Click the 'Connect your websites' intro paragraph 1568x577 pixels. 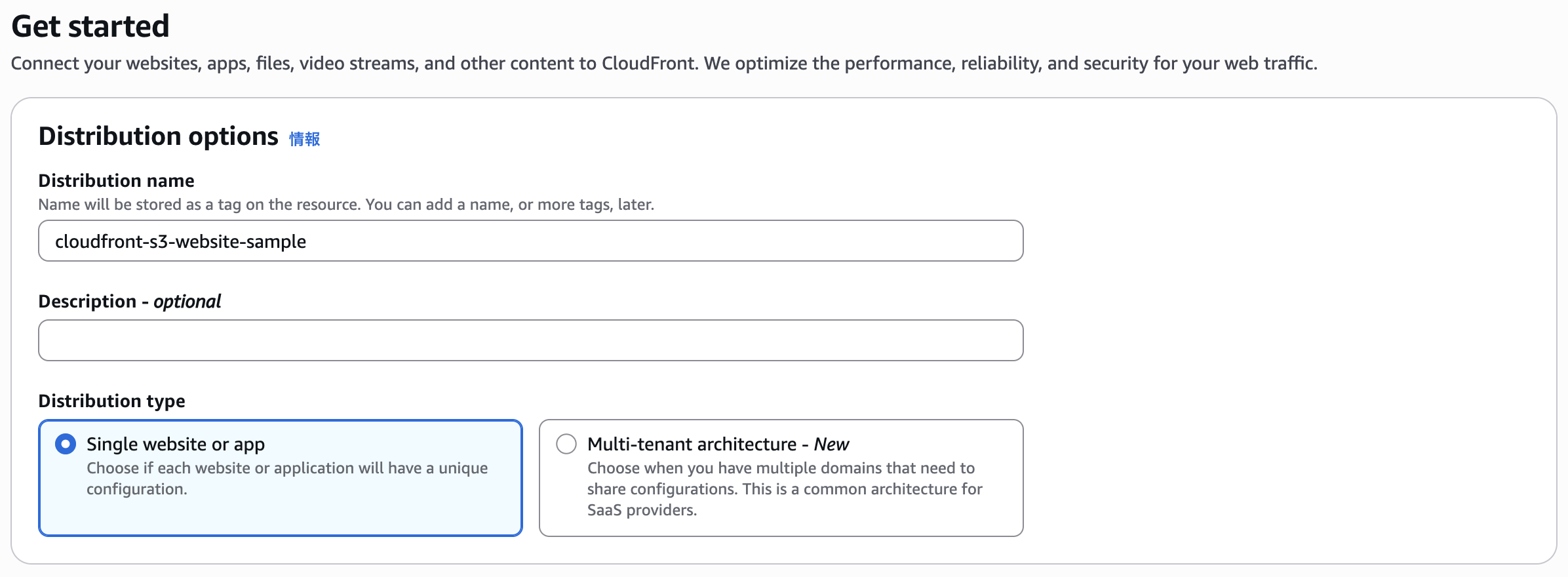[x=663, y=64]
